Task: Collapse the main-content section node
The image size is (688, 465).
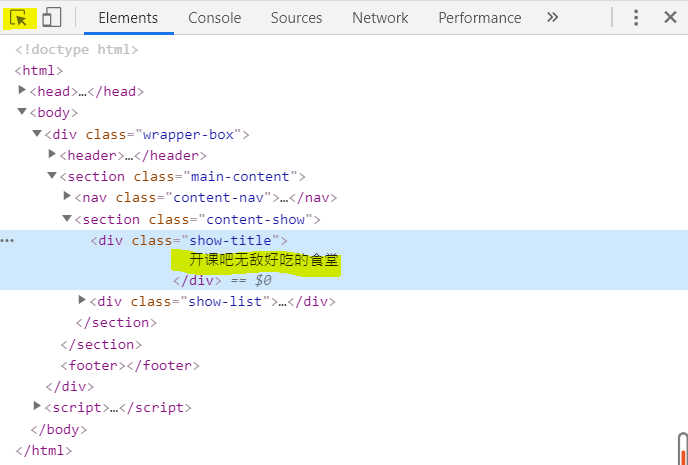Action: click(52, 176)
